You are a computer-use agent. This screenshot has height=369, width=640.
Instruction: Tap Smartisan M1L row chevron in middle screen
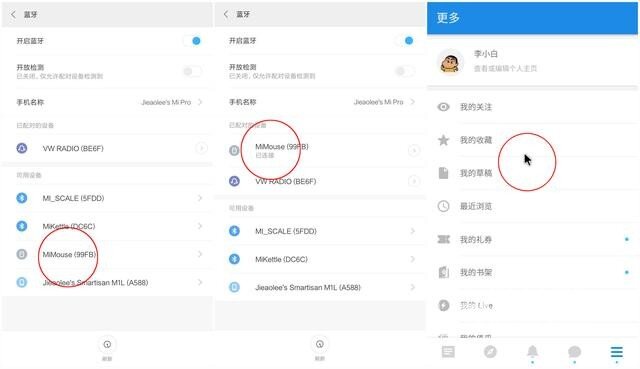coord(413,287)
